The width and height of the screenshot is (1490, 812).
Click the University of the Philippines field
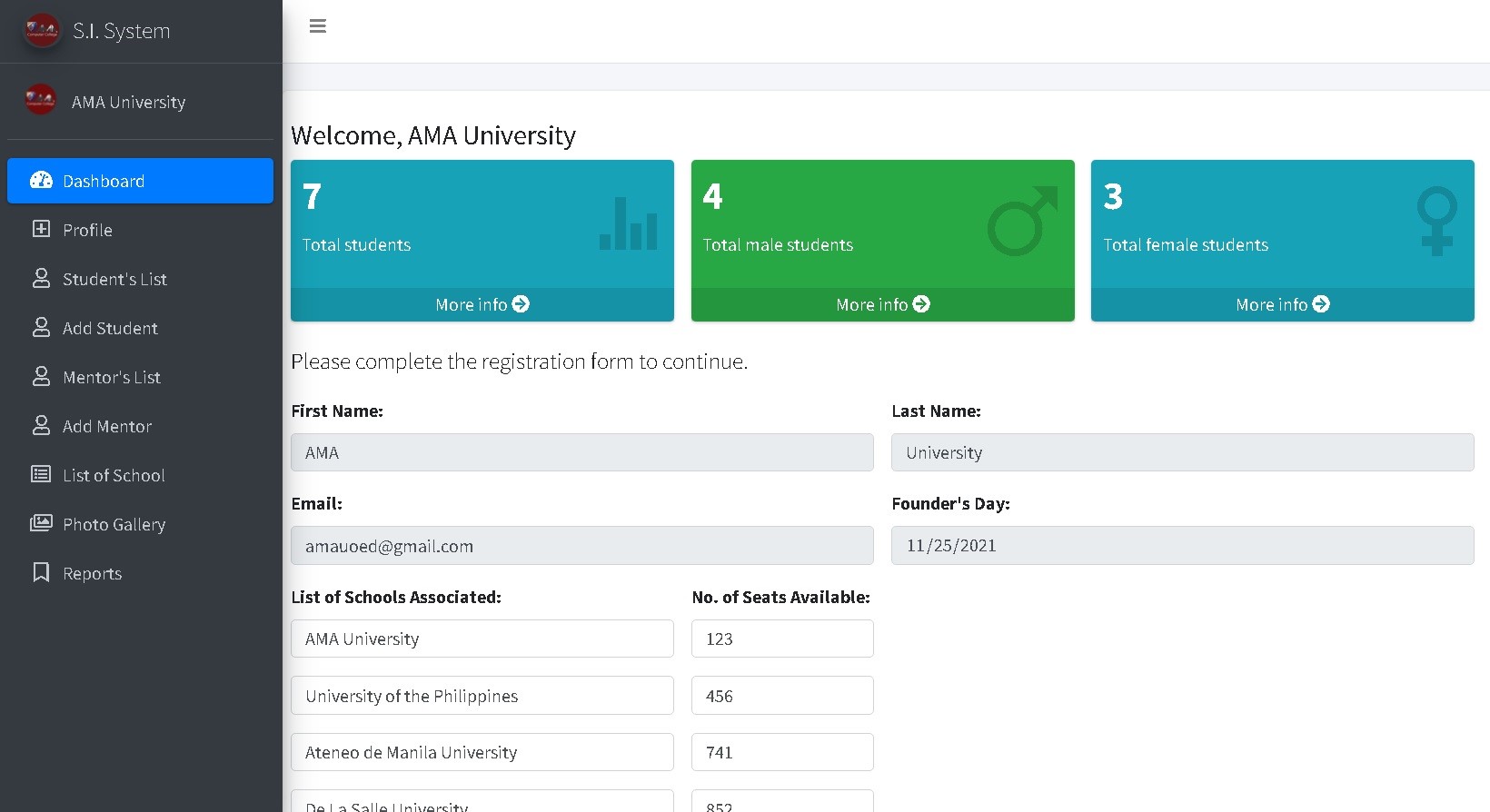pos(482,696)
